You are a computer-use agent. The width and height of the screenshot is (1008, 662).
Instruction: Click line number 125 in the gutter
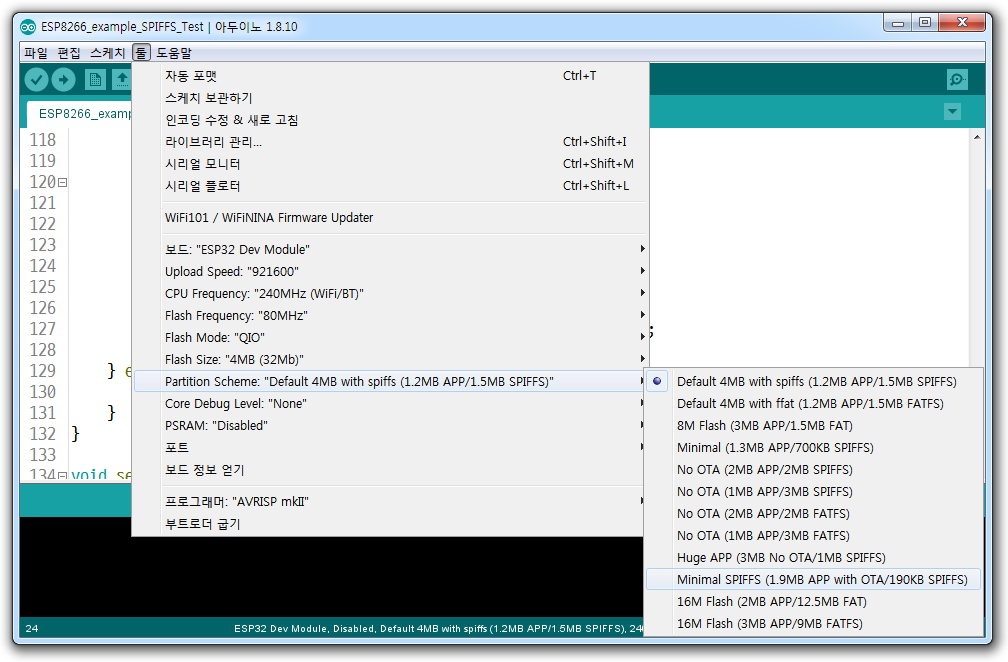coord(42,287)
